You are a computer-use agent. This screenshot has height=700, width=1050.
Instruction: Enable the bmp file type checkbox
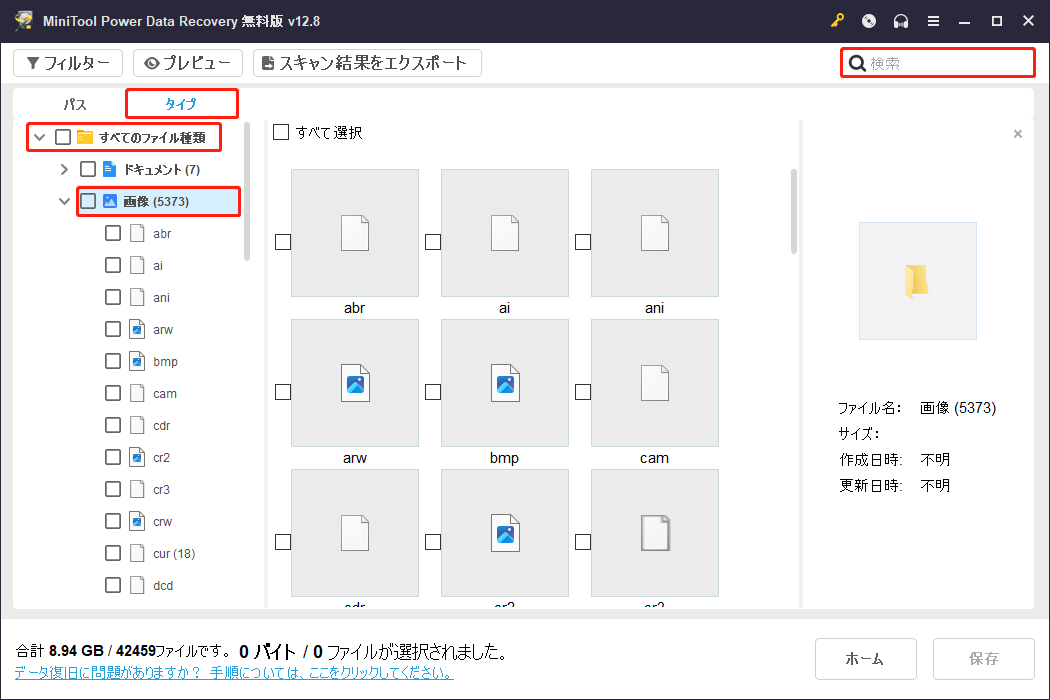pos(113,361)
